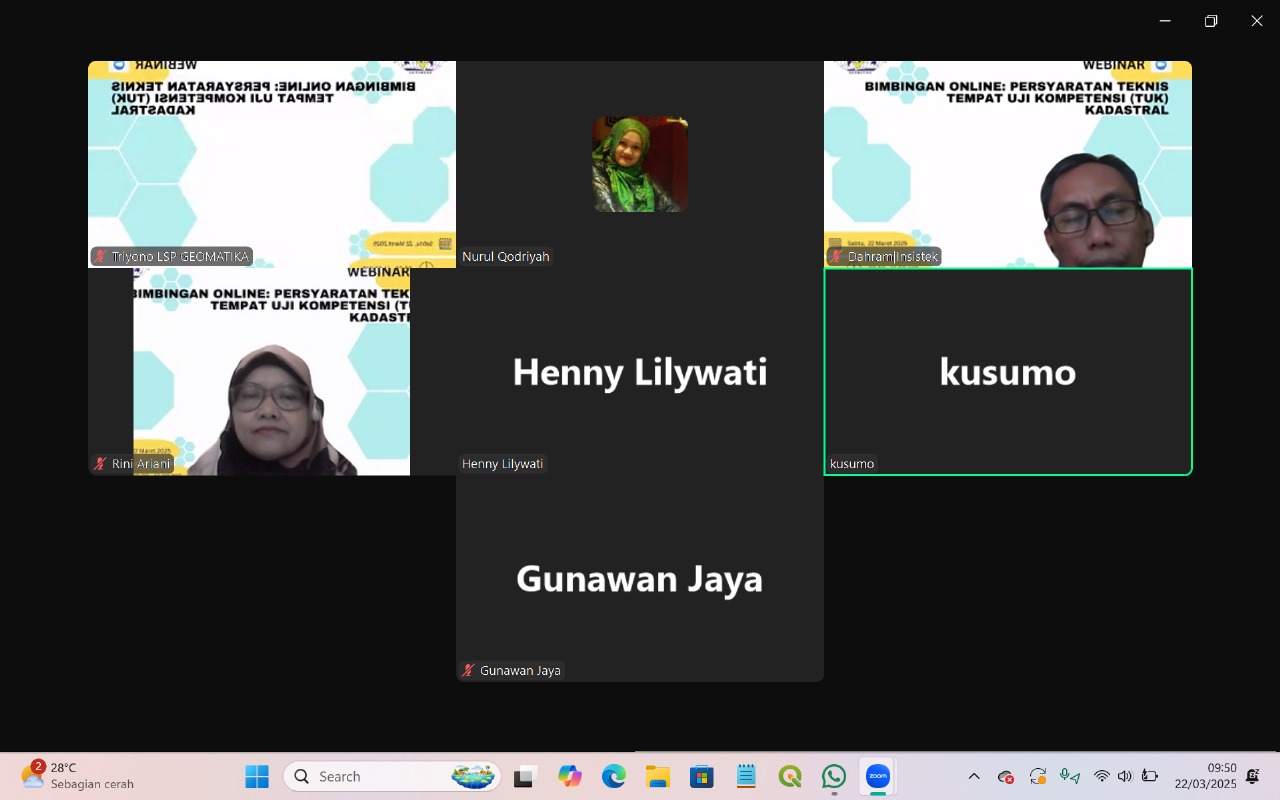
Task: Select the Gunawan Jaya participant tile
Action: pos(640,578)
